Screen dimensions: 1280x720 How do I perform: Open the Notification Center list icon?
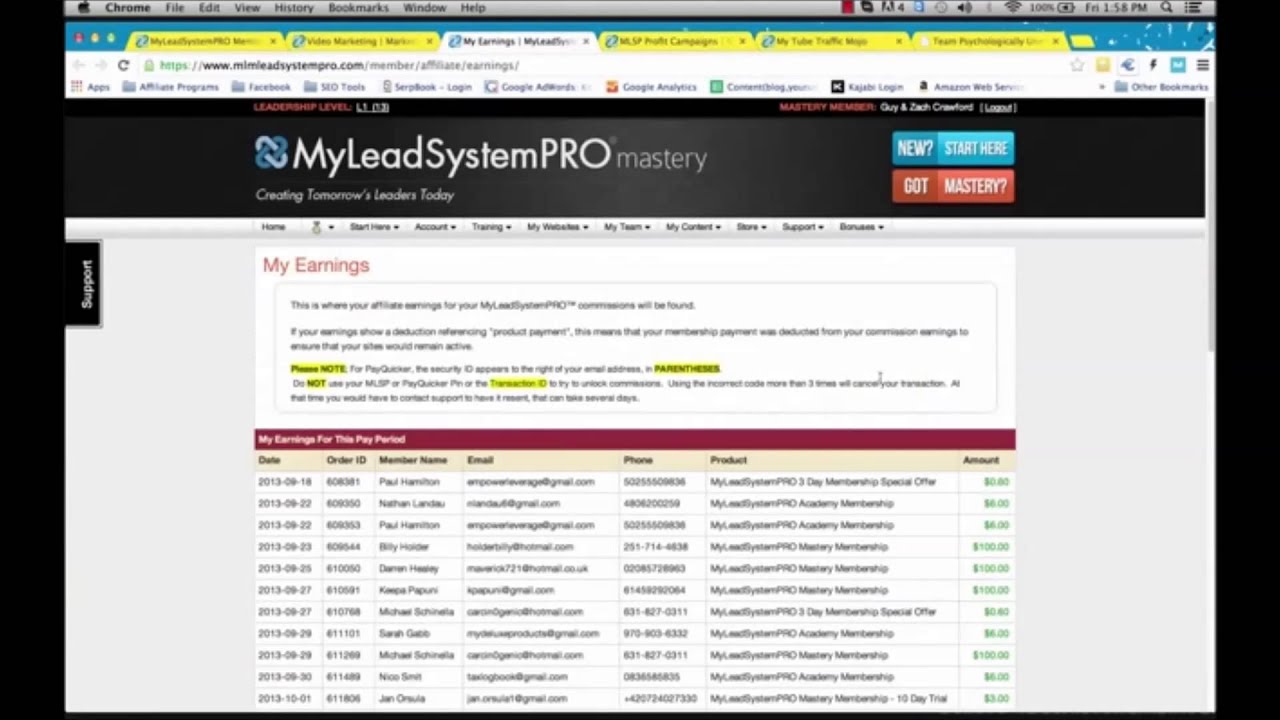tap(1192, 8)
